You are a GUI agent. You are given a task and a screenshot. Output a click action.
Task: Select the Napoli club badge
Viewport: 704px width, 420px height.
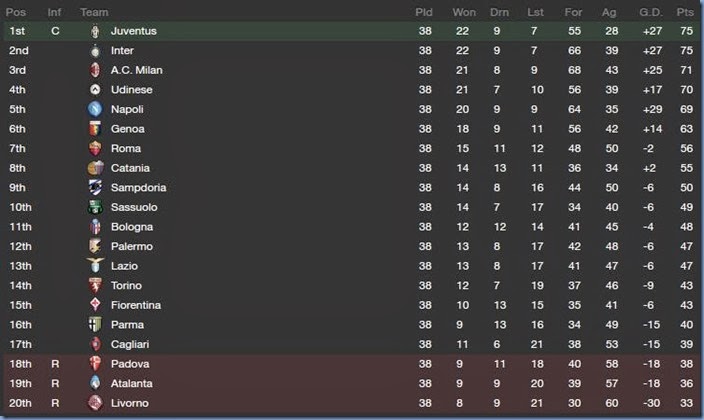[x=95, y=109]
